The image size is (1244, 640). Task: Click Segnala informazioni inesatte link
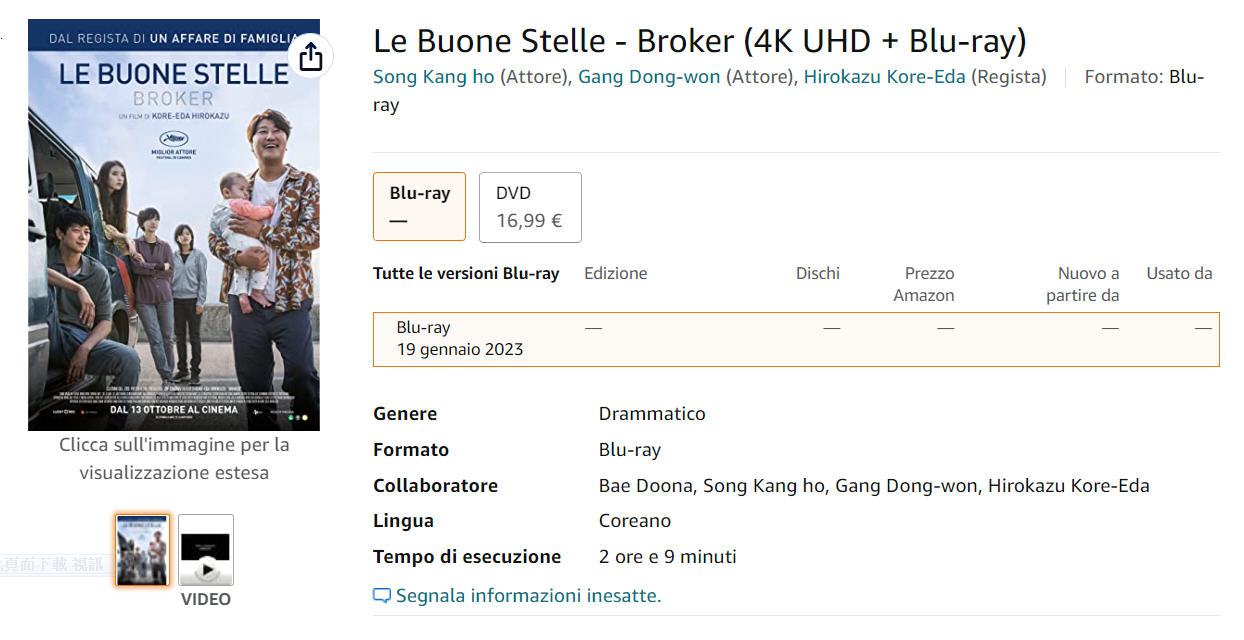[x=528, y=596]
